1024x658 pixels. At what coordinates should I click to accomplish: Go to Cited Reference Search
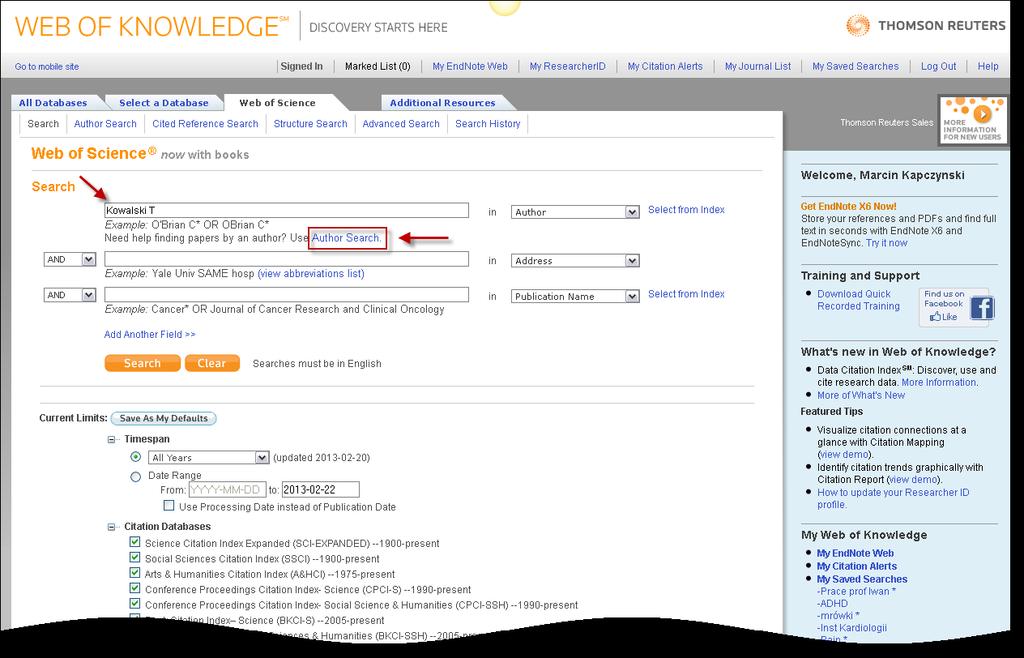point(205,123)
